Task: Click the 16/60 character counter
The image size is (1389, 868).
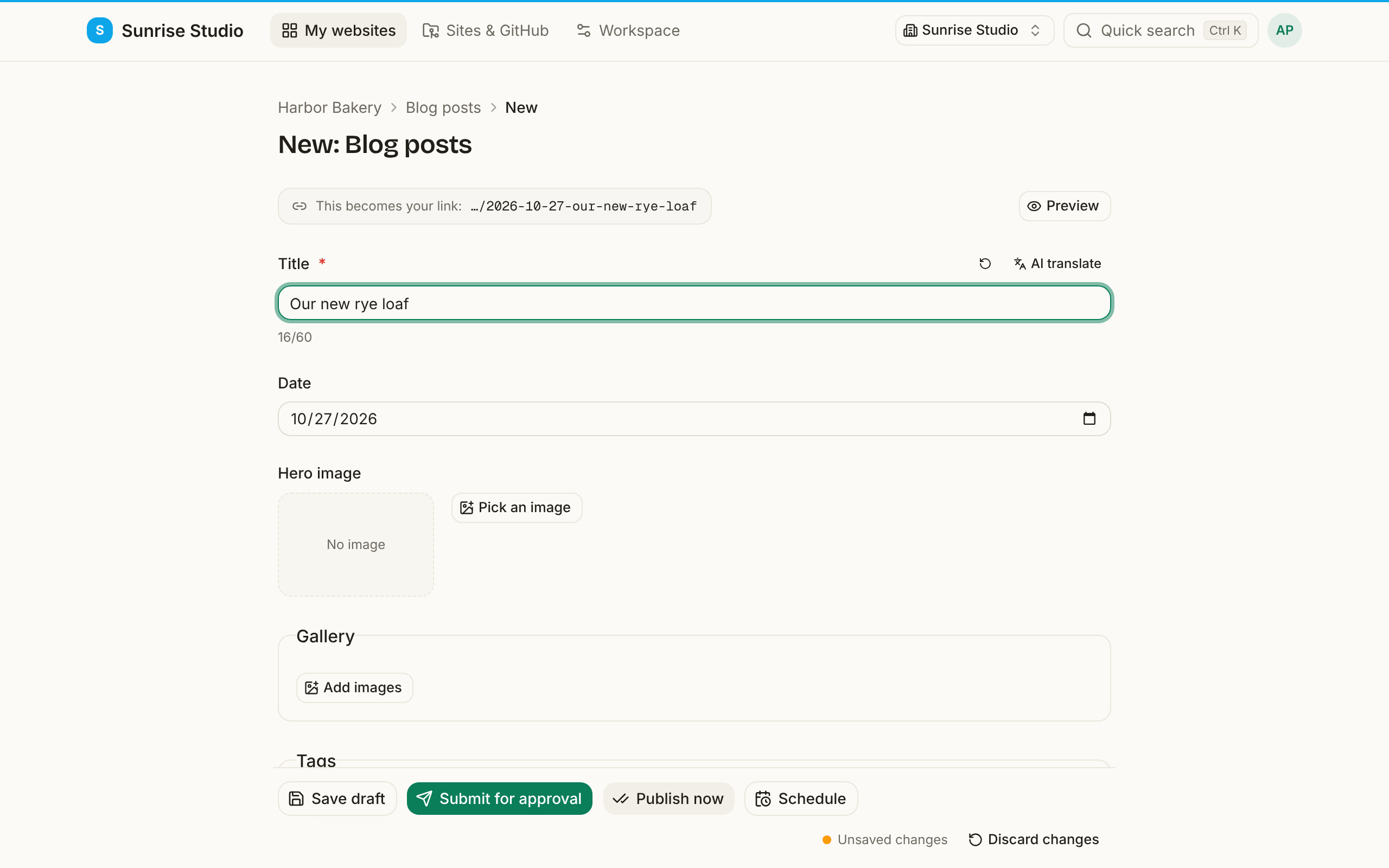Action: click(x=295, y=337)
